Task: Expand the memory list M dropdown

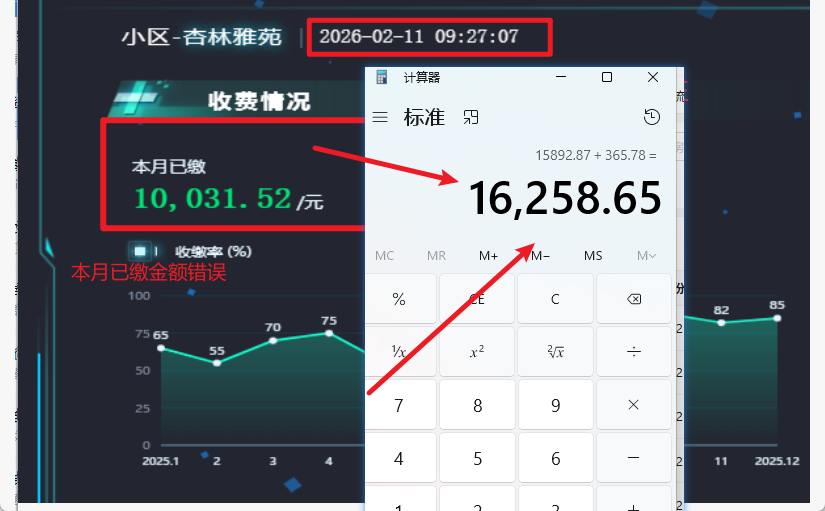Action: click(646, 255)
